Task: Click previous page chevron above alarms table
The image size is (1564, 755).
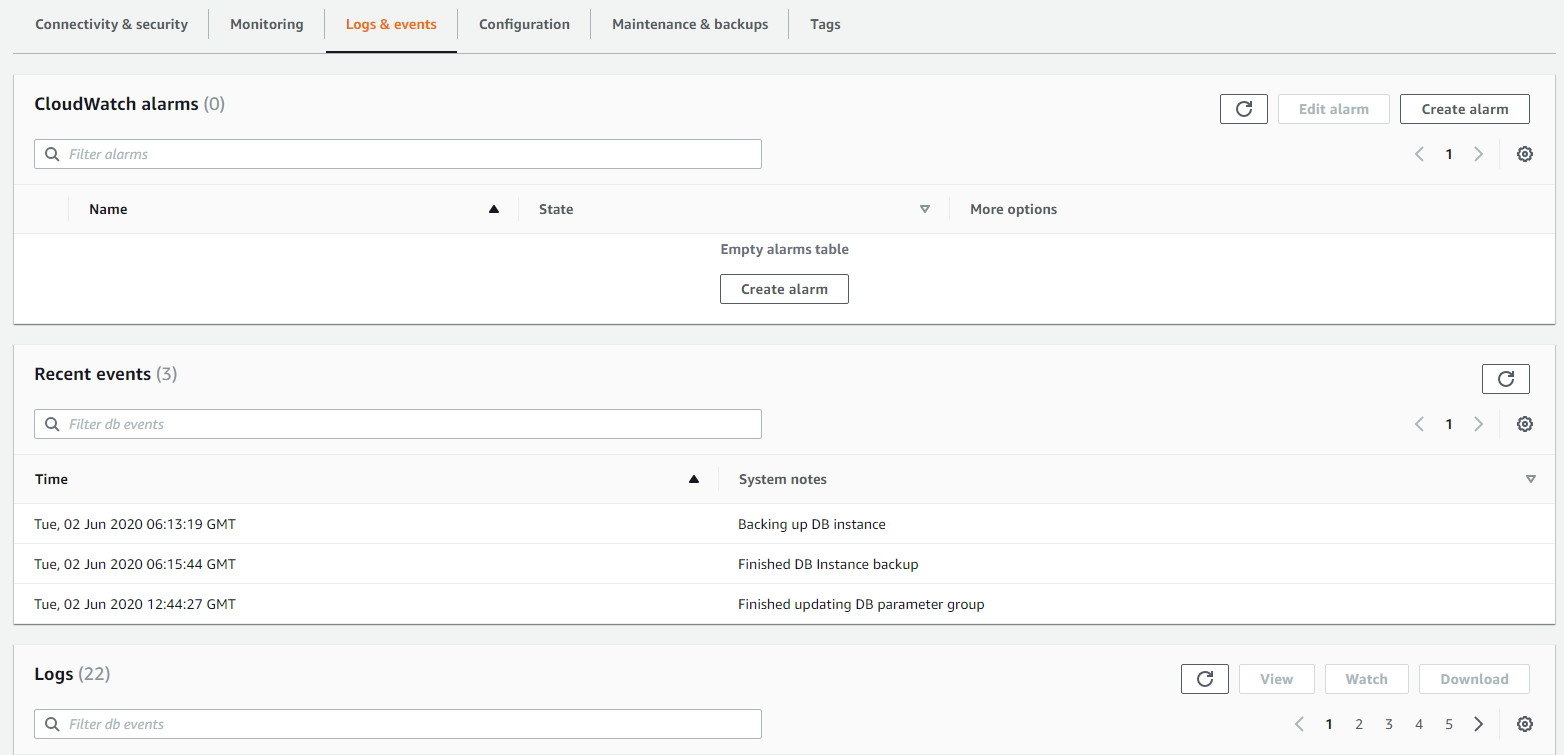Action: (x=1419, y=154)
